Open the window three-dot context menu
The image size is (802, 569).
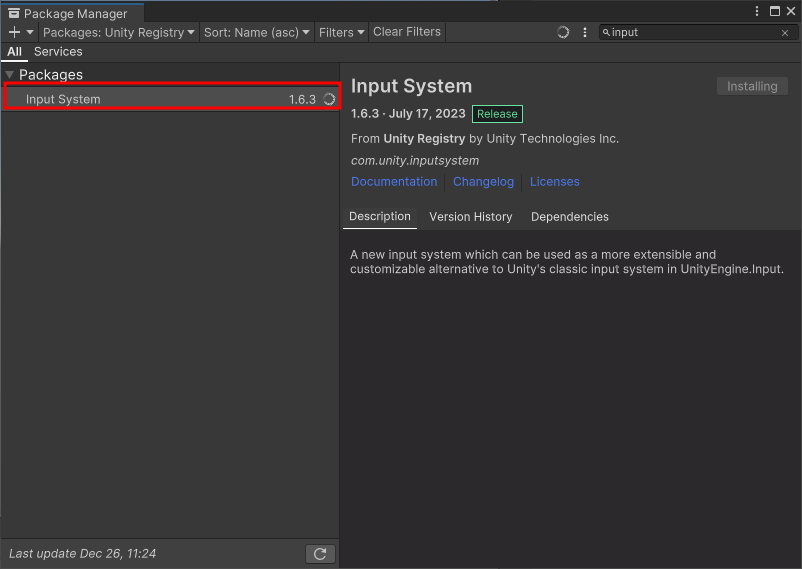click(757, 11)
